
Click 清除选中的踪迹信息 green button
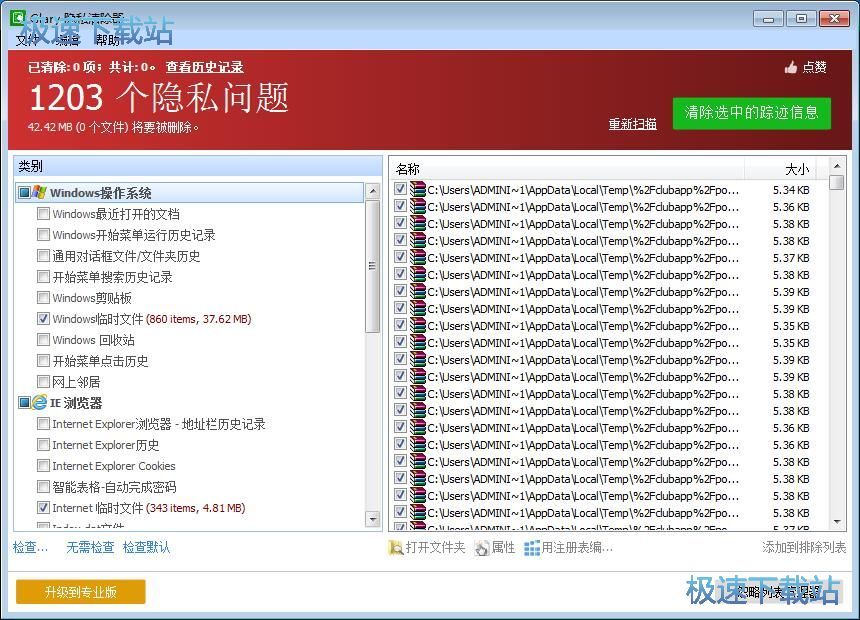click(x=751, y=113)
